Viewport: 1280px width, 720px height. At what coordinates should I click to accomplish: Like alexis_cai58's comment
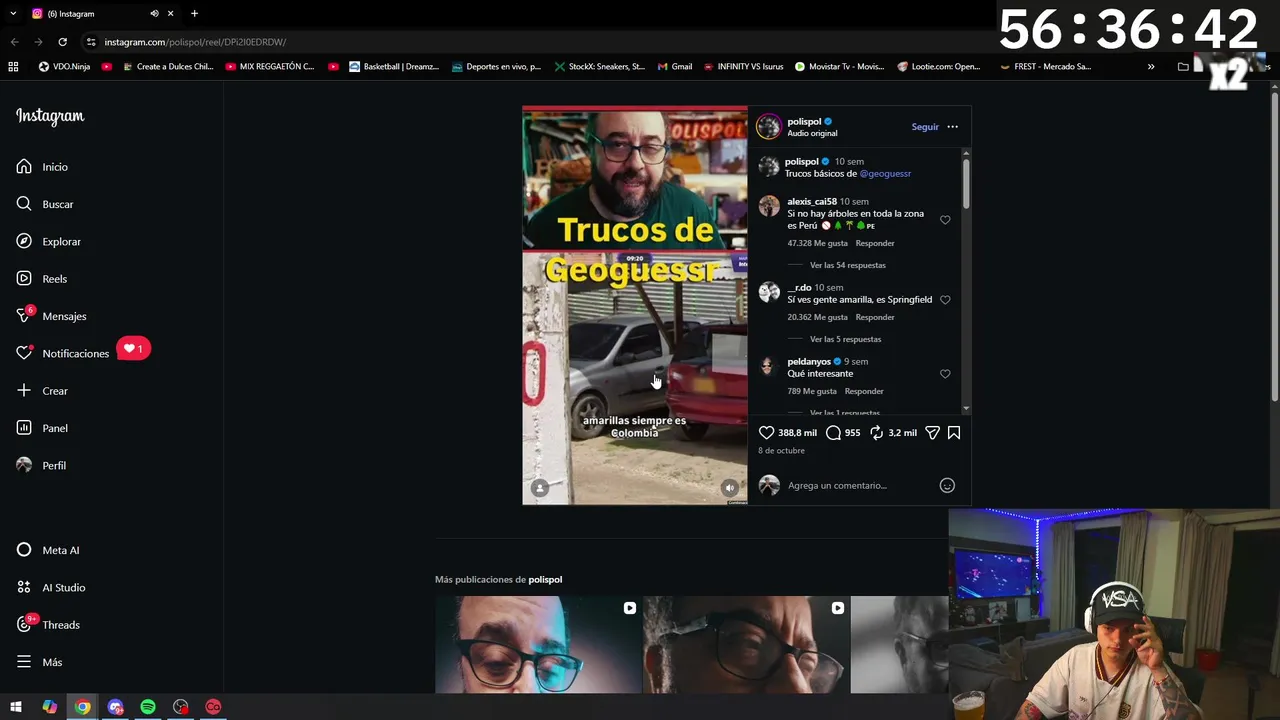pos(945,220)
